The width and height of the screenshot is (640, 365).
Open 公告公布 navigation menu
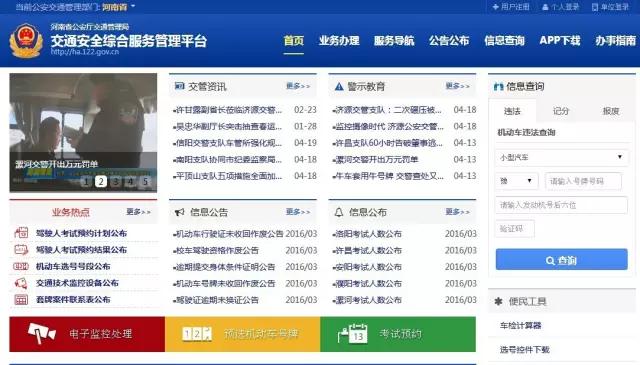coord(449,40)
